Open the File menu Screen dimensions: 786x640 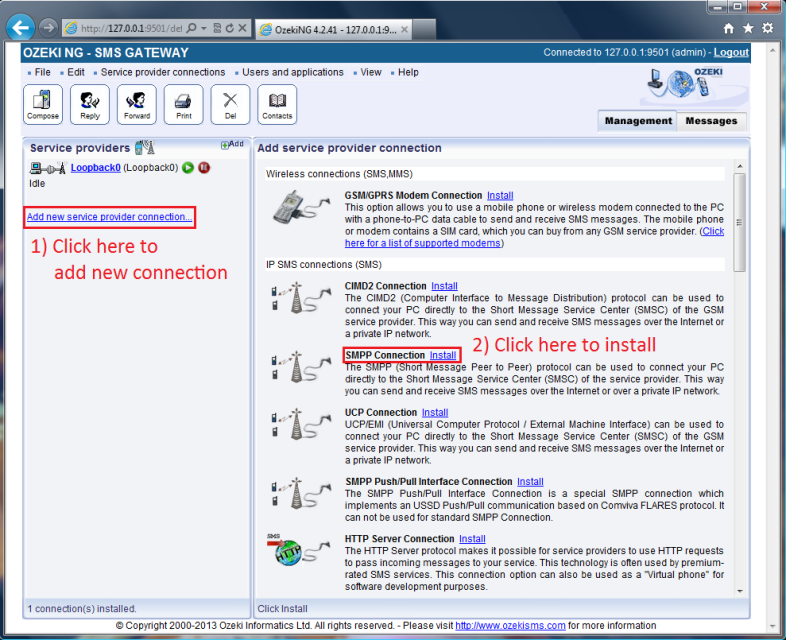point(42,72)
